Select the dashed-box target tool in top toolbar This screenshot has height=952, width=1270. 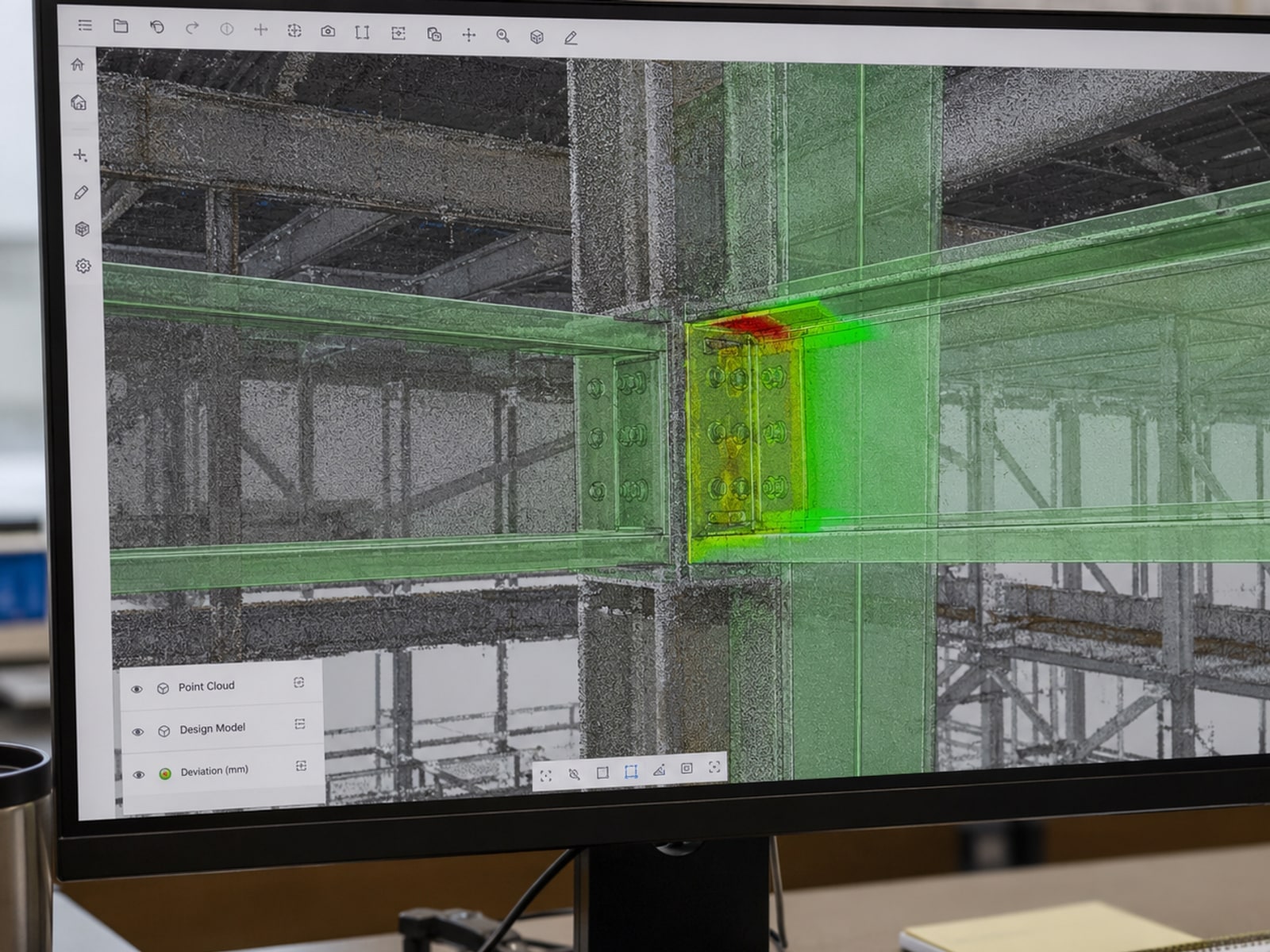pyautogui.click(x=294, y=30)
